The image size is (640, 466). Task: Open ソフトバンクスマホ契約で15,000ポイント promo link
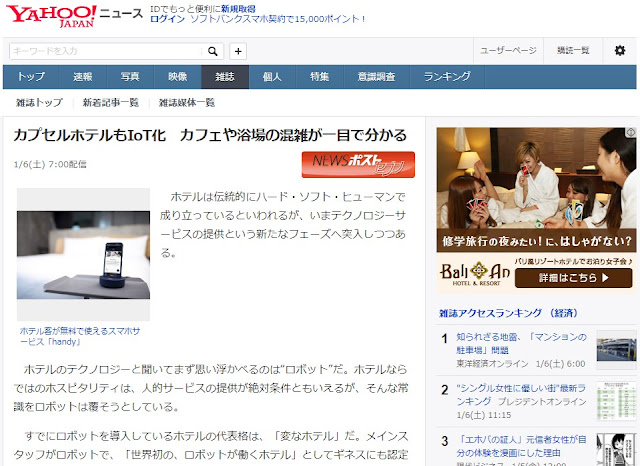click(x=278, y=19)
